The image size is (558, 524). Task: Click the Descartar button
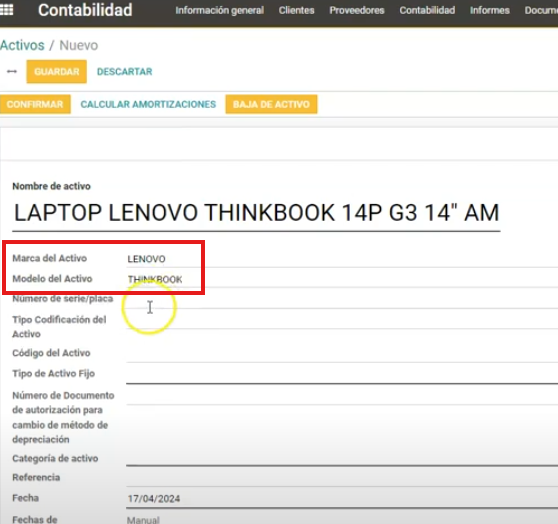point(125,72)
